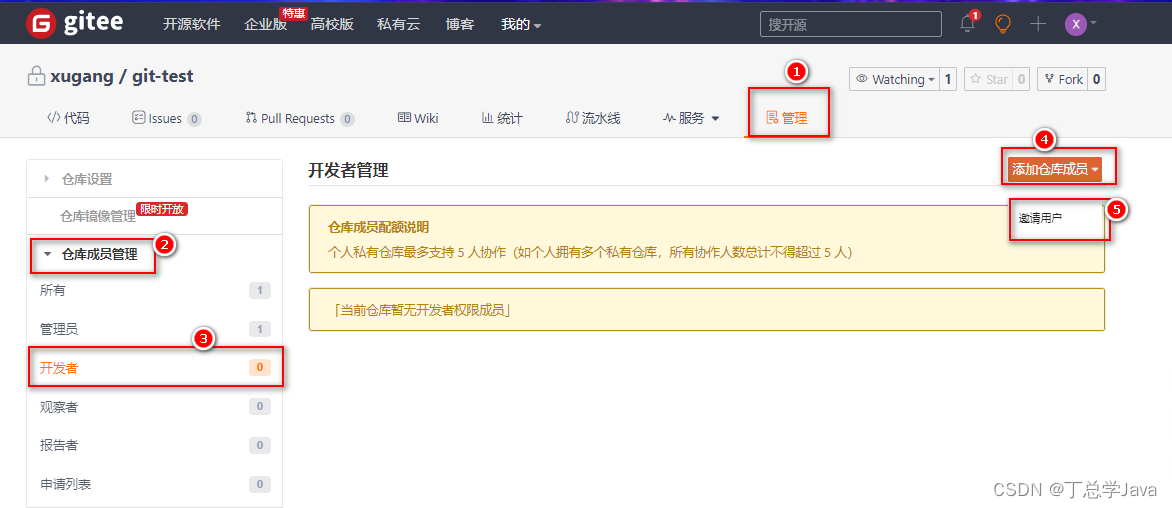The height and width of the screenshot is (508, 1172).
Task: Fork the repository
Action: [1062, 79]
